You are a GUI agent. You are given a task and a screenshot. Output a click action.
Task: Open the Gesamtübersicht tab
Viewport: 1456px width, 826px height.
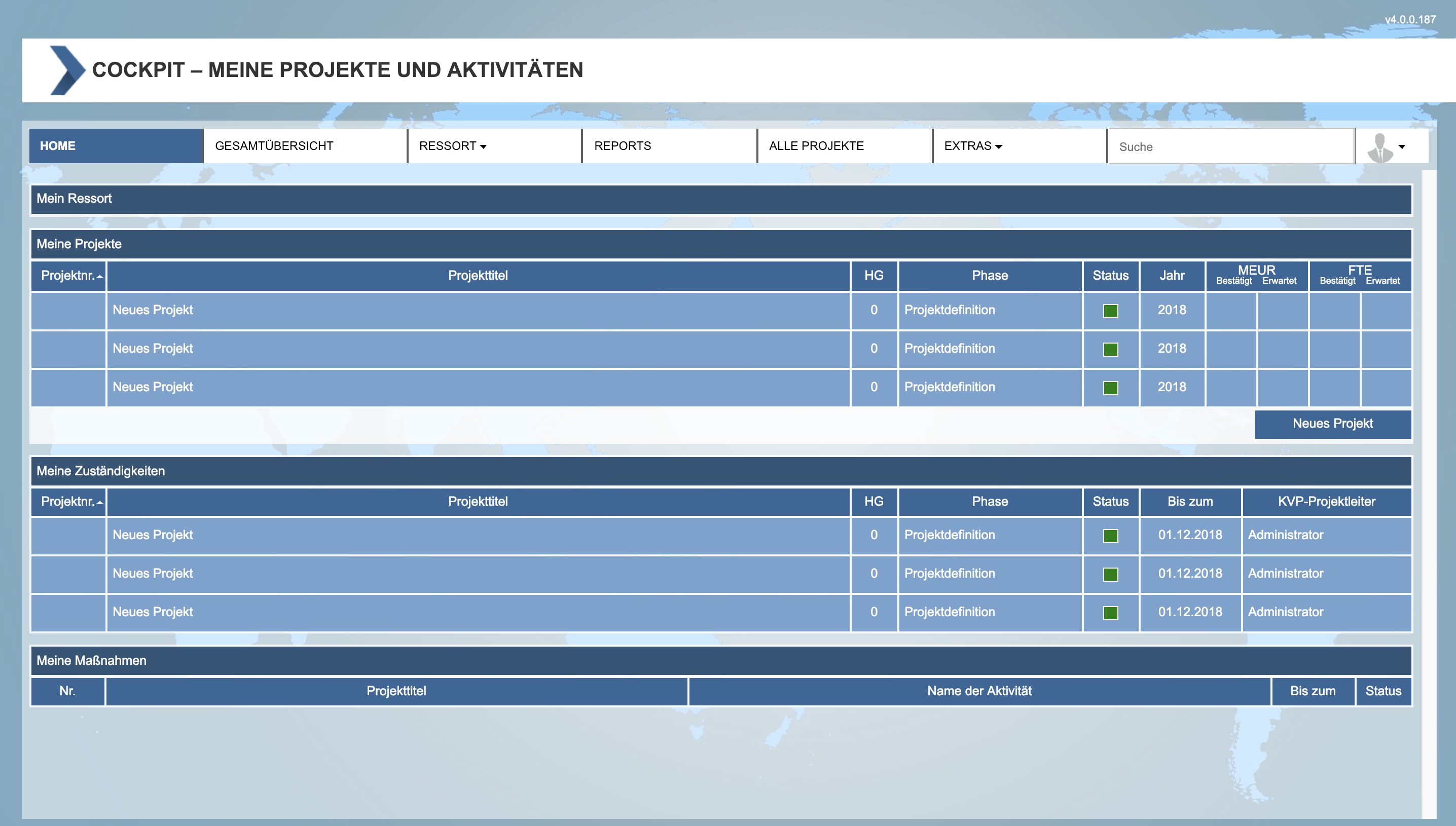[274, 146]
